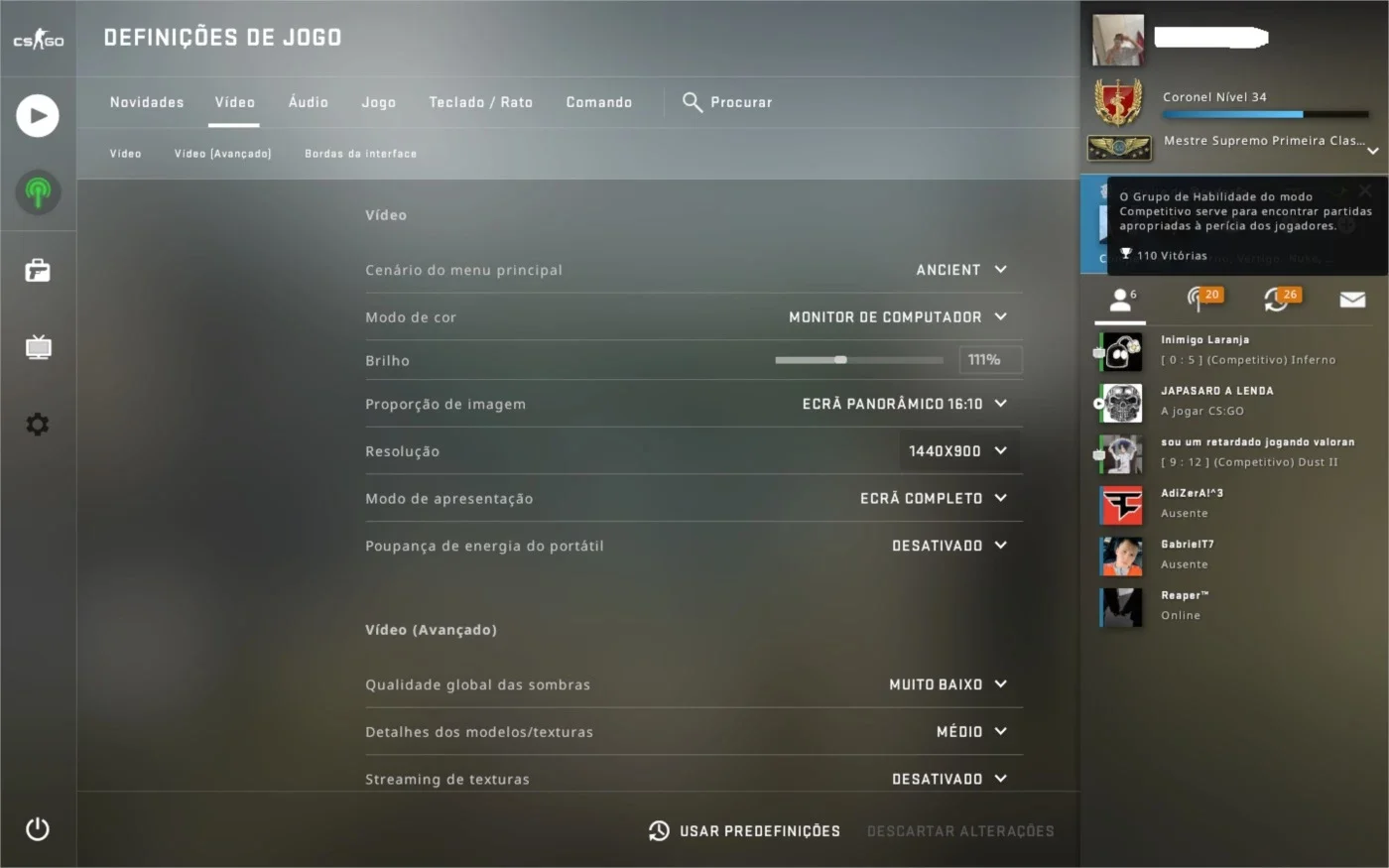Click the Brilho 111% value field
Image resolution: width=1389 pixels, height=868 pixels.
point(990,360)
